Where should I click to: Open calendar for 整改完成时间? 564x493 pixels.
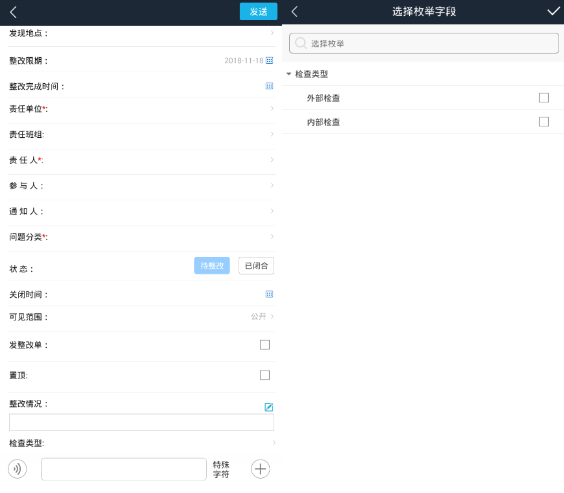click(269, 86)
